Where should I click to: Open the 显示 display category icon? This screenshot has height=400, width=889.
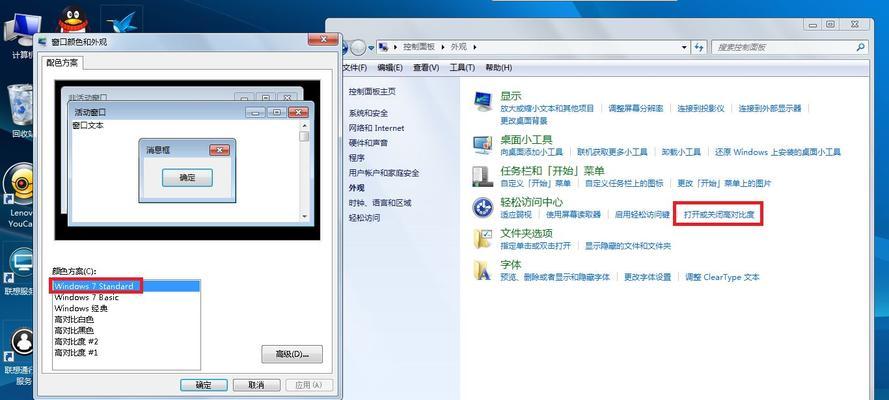pyautogui.click(x=483, y=101)
